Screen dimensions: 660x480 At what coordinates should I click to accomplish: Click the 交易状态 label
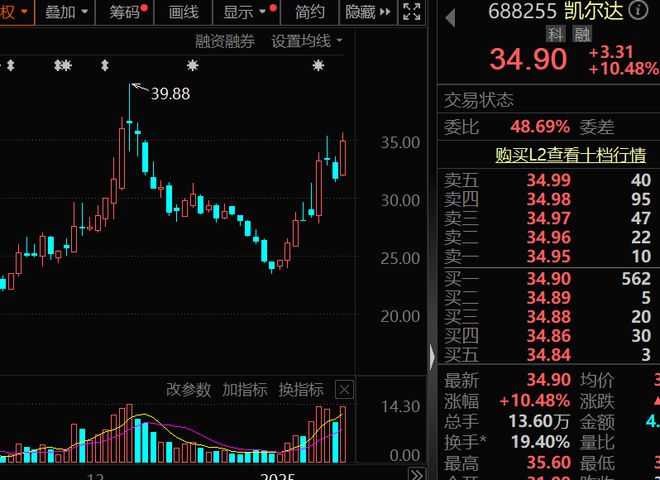pyautogui.click(x=479, y=100)
